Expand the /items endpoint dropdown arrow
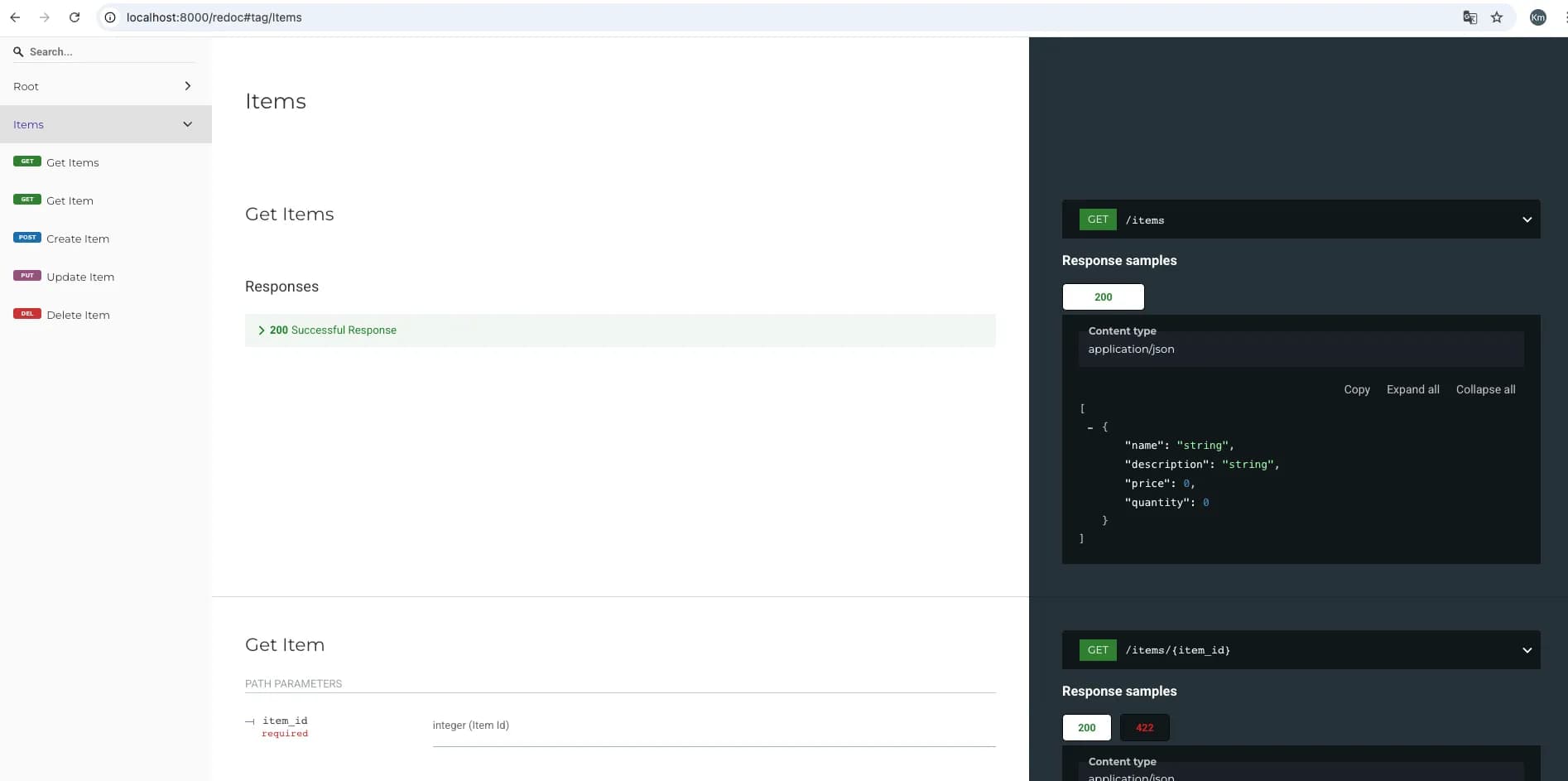This screenshot has height=781, width=1568. 1527,219
